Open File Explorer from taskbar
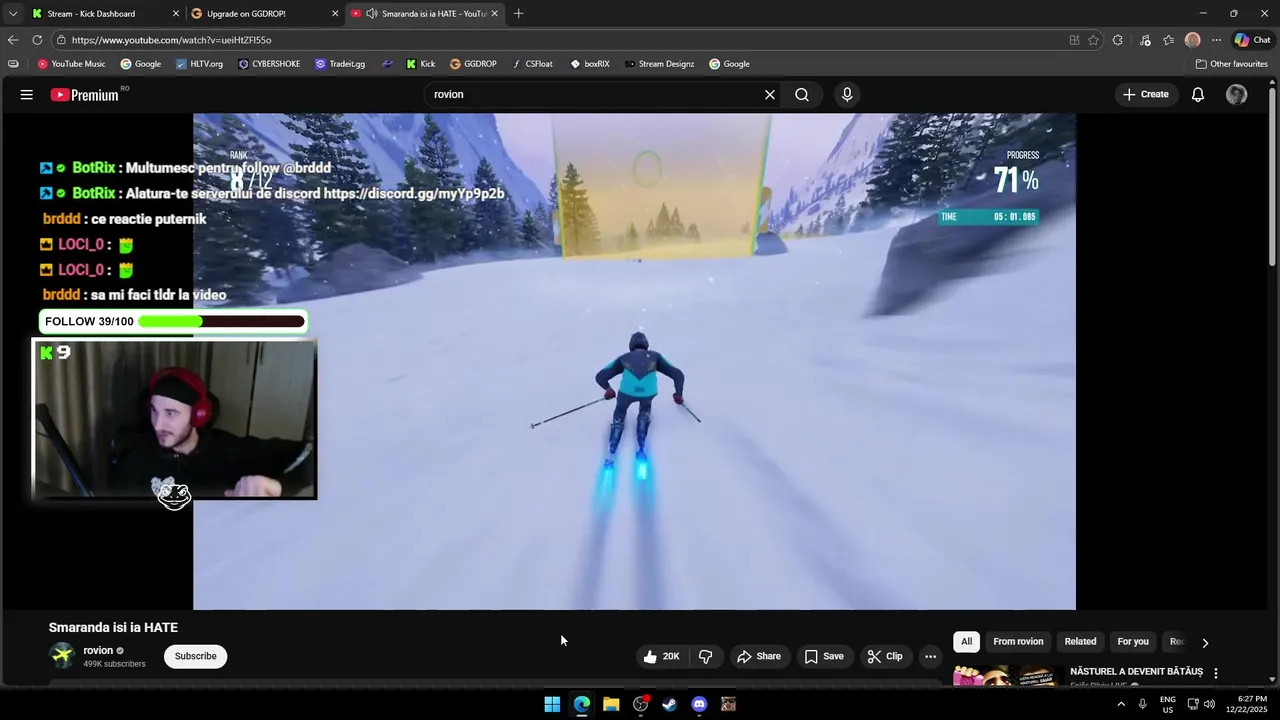The image size is (1280, 720). click(611, 704)
